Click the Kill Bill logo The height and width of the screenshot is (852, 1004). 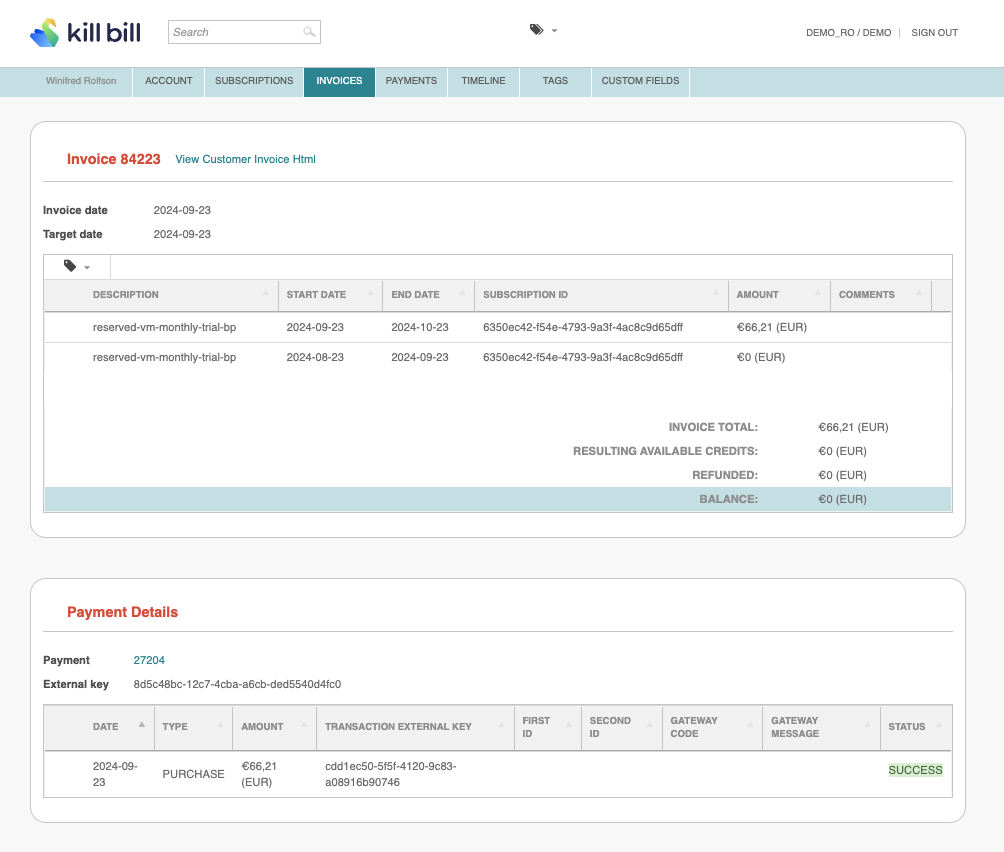pyautogui.click(x=85, y=32)
